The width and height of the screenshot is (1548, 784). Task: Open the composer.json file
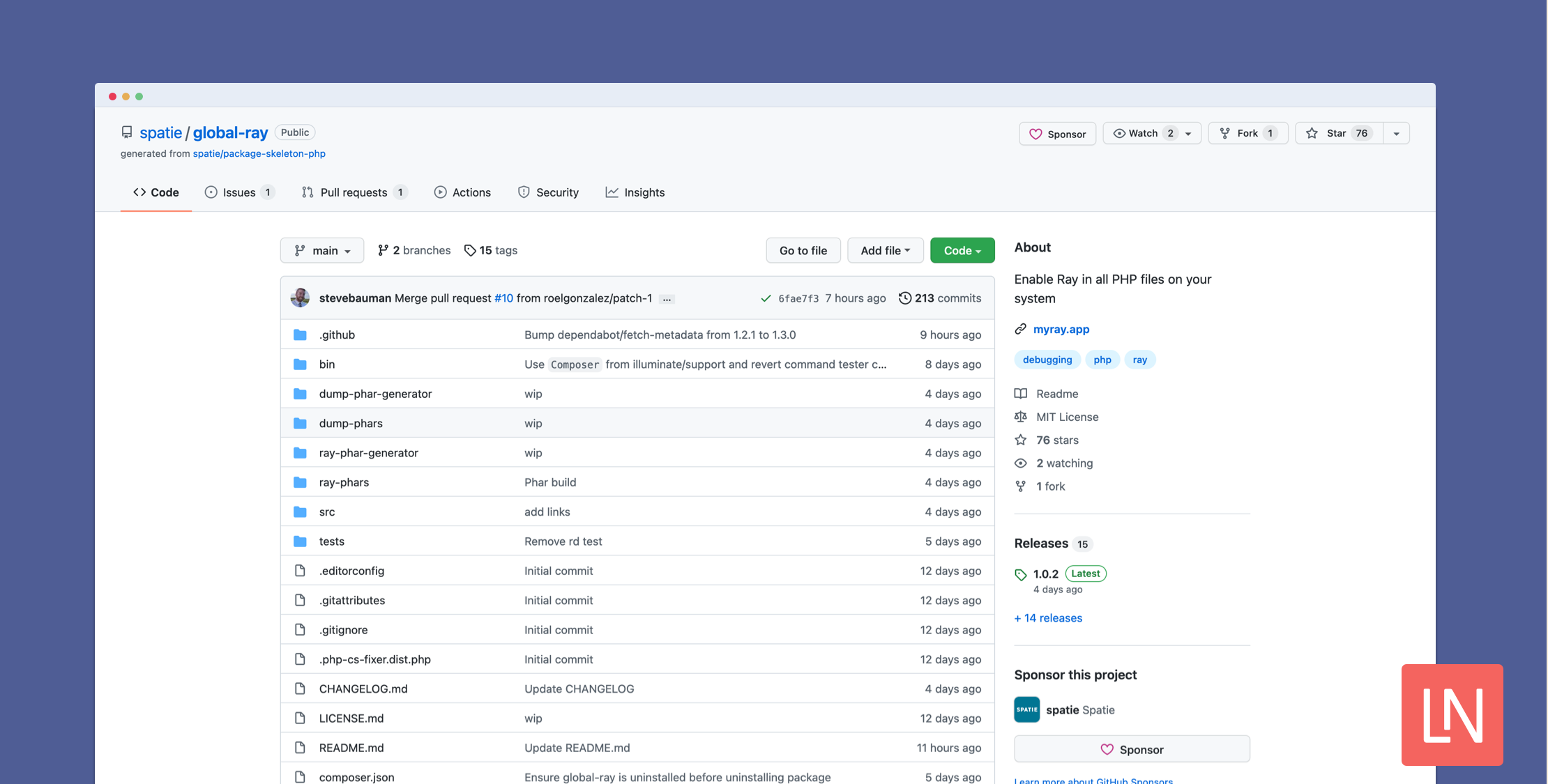(357, 777)
